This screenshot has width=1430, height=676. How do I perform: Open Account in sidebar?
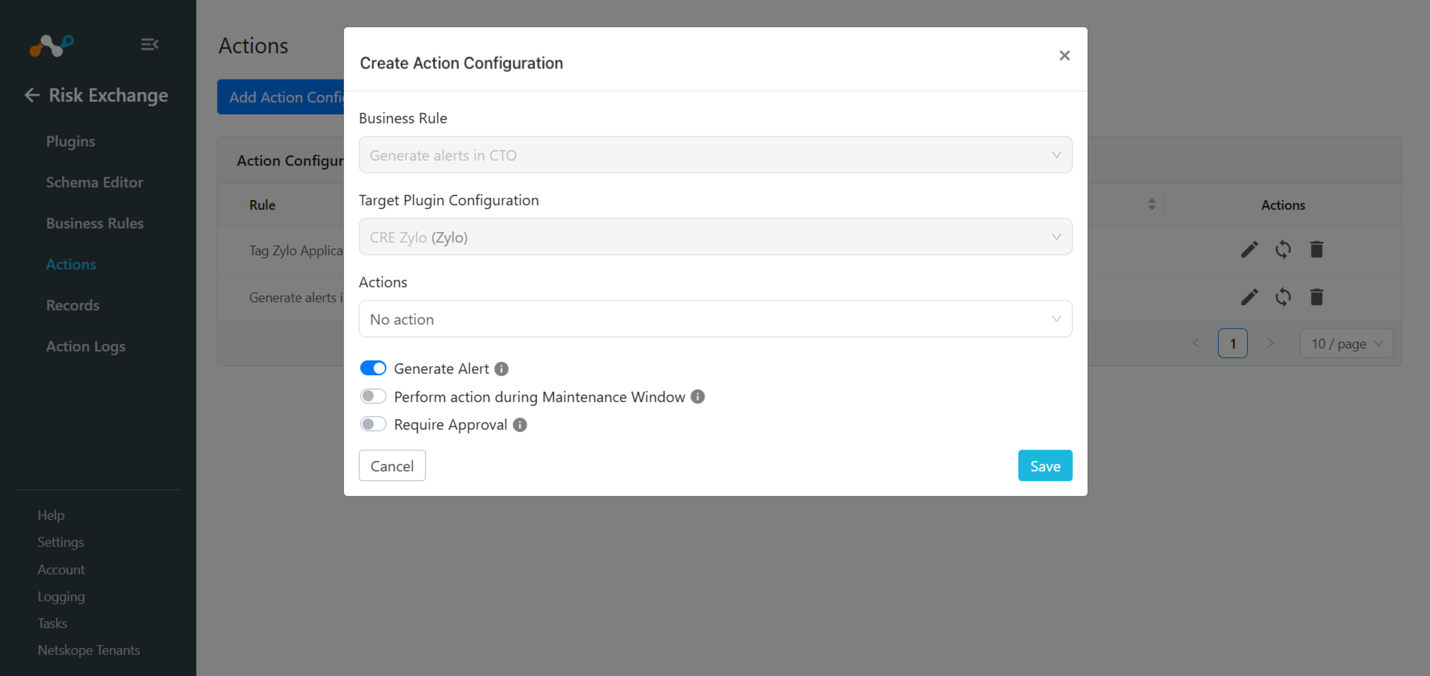[61, 569]
